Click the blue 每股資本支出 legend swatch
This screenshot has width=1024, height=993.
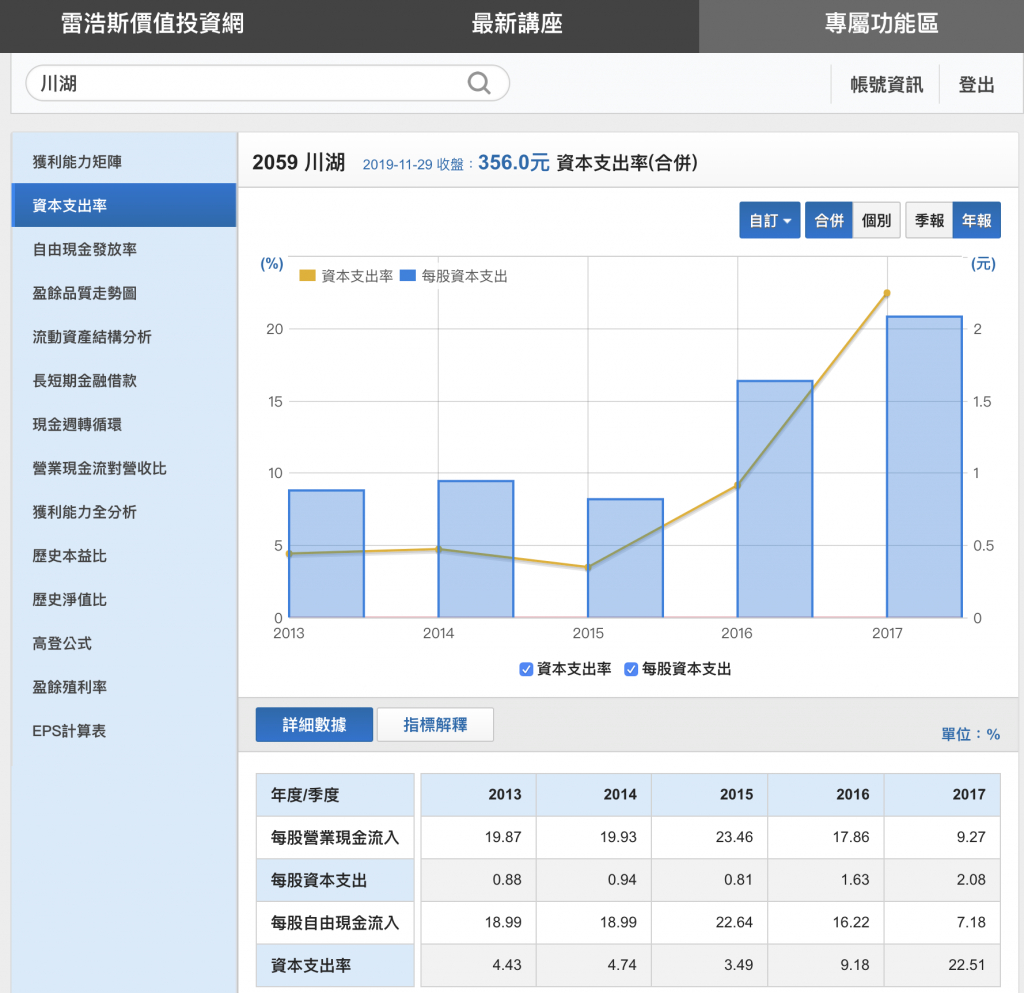tap(407, 276)
